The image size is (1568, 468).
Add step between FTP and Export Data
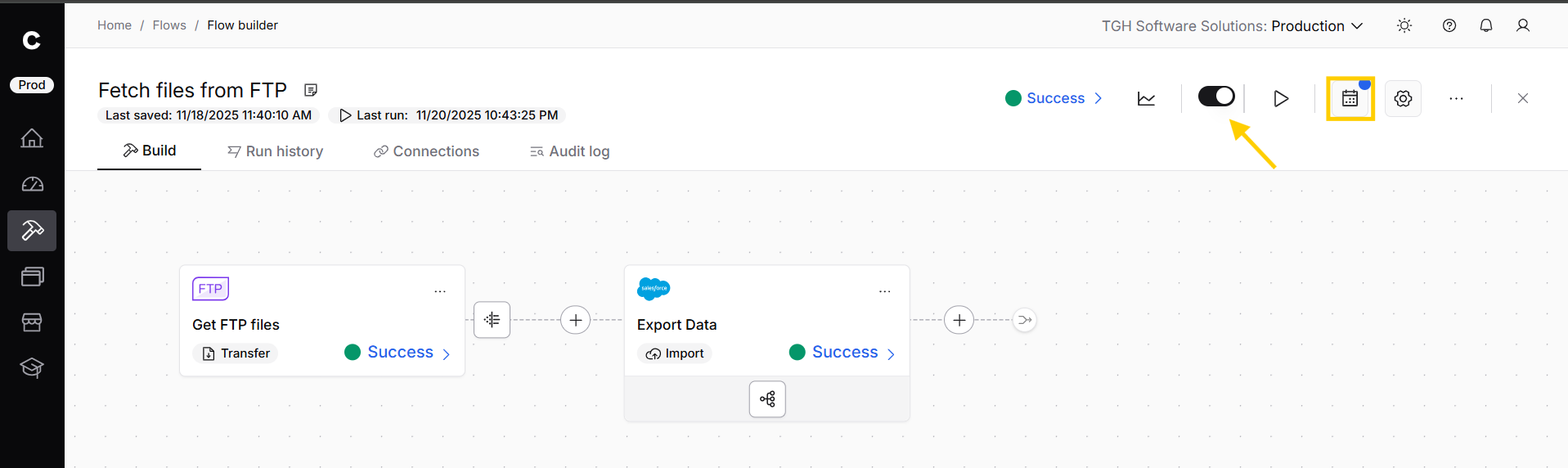tap(575, 320)
